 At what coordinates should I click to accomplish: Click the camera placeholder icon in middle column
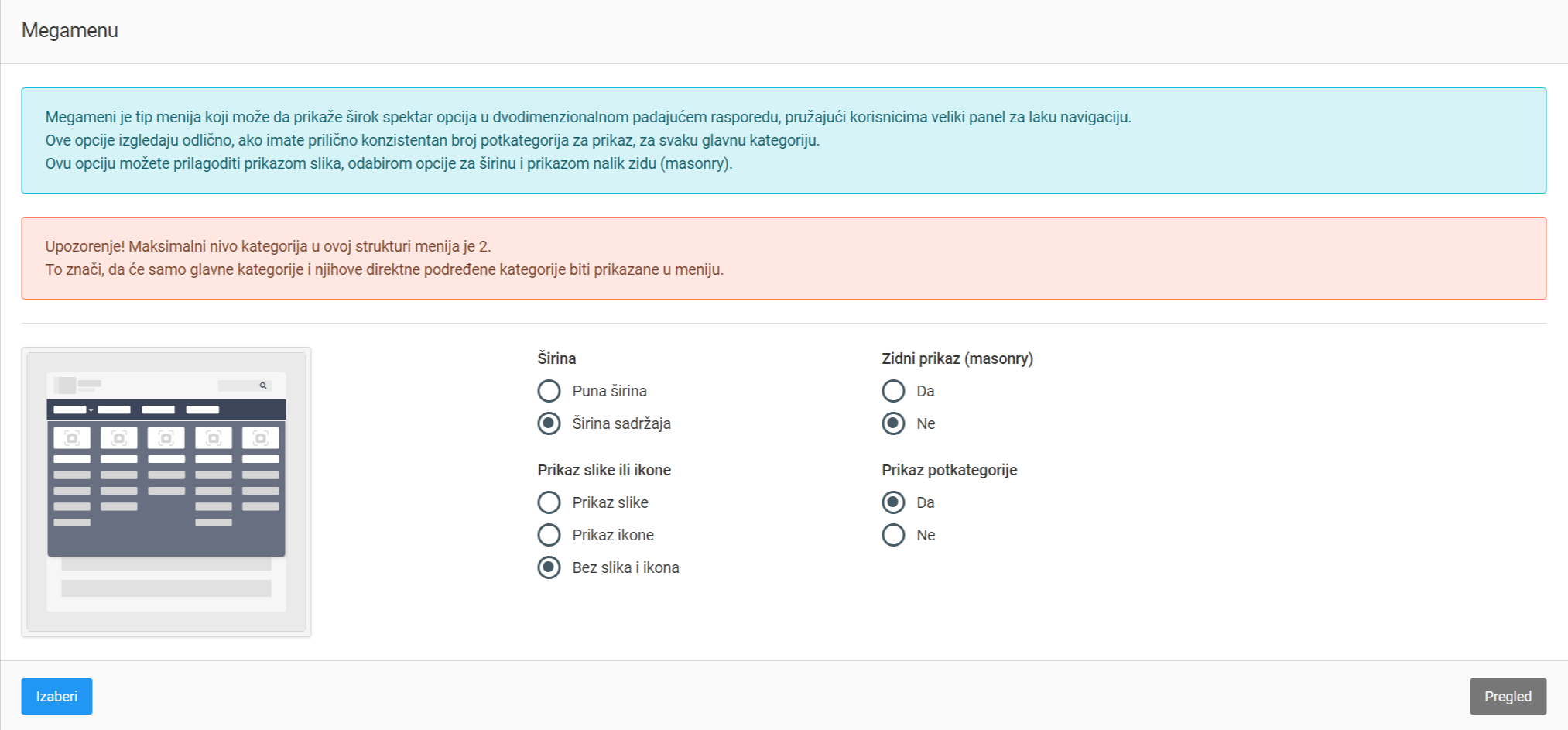167,436
